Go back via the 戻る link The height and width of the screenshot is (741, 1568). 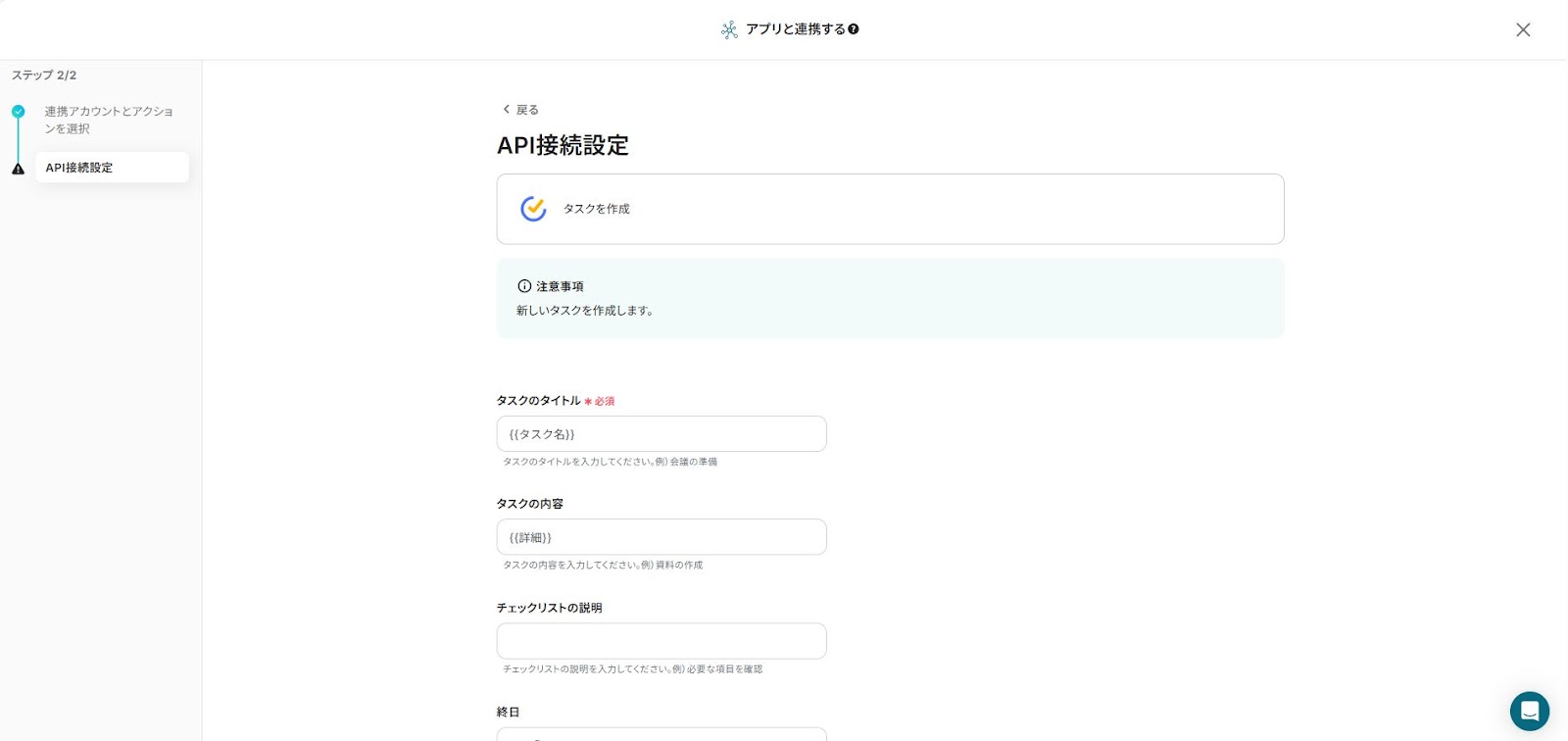(527, 110)
